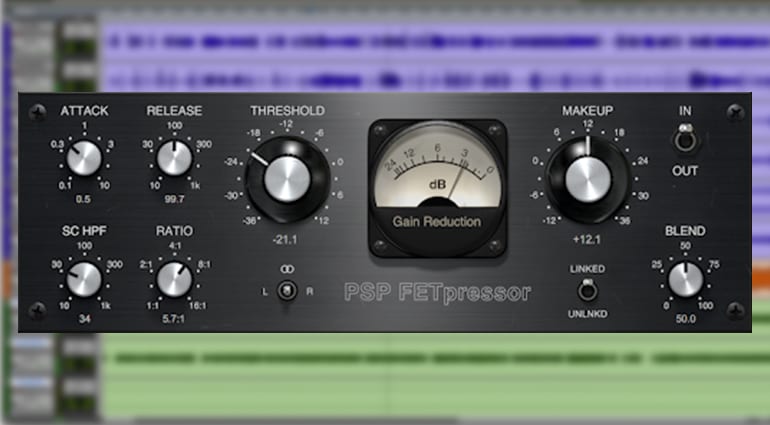This screenshot has height=425, width=770.
Task: Click the blend value 50.0
Action: 686,319
